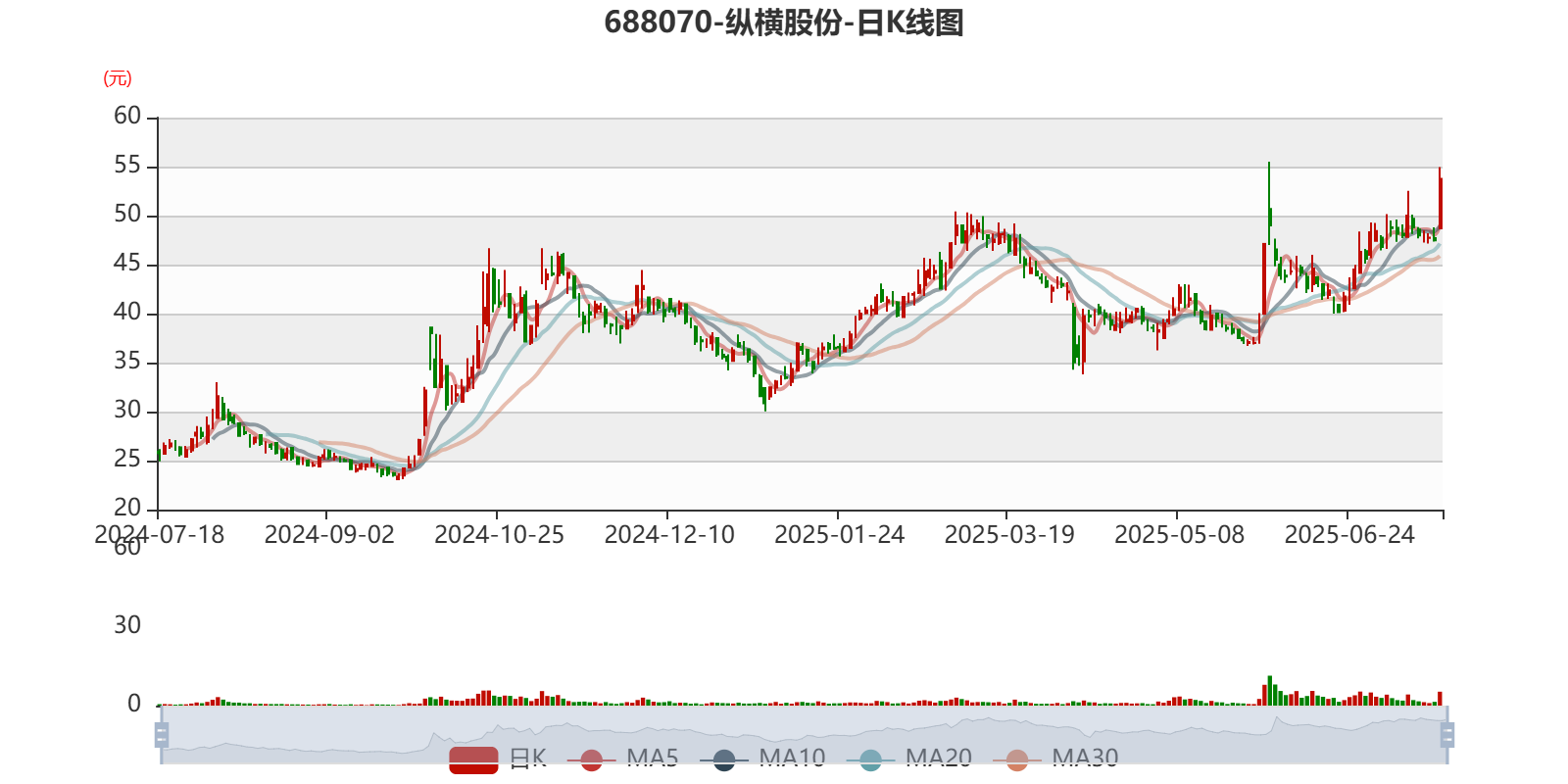Viewport: 1568px width, 784px height.
Task: Click the 2025-05-08 date axis label
Action: (1180, 535)
